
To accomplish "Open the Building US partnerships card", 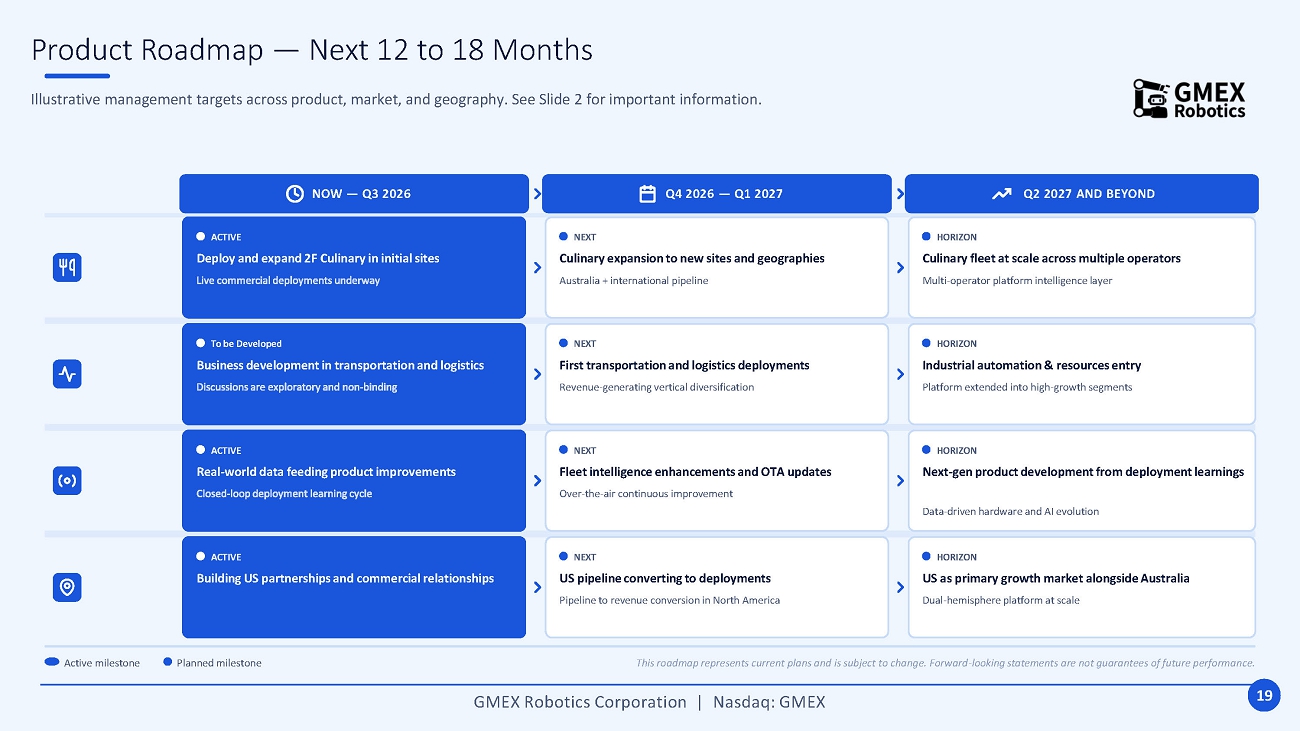I will coord(354,587).
